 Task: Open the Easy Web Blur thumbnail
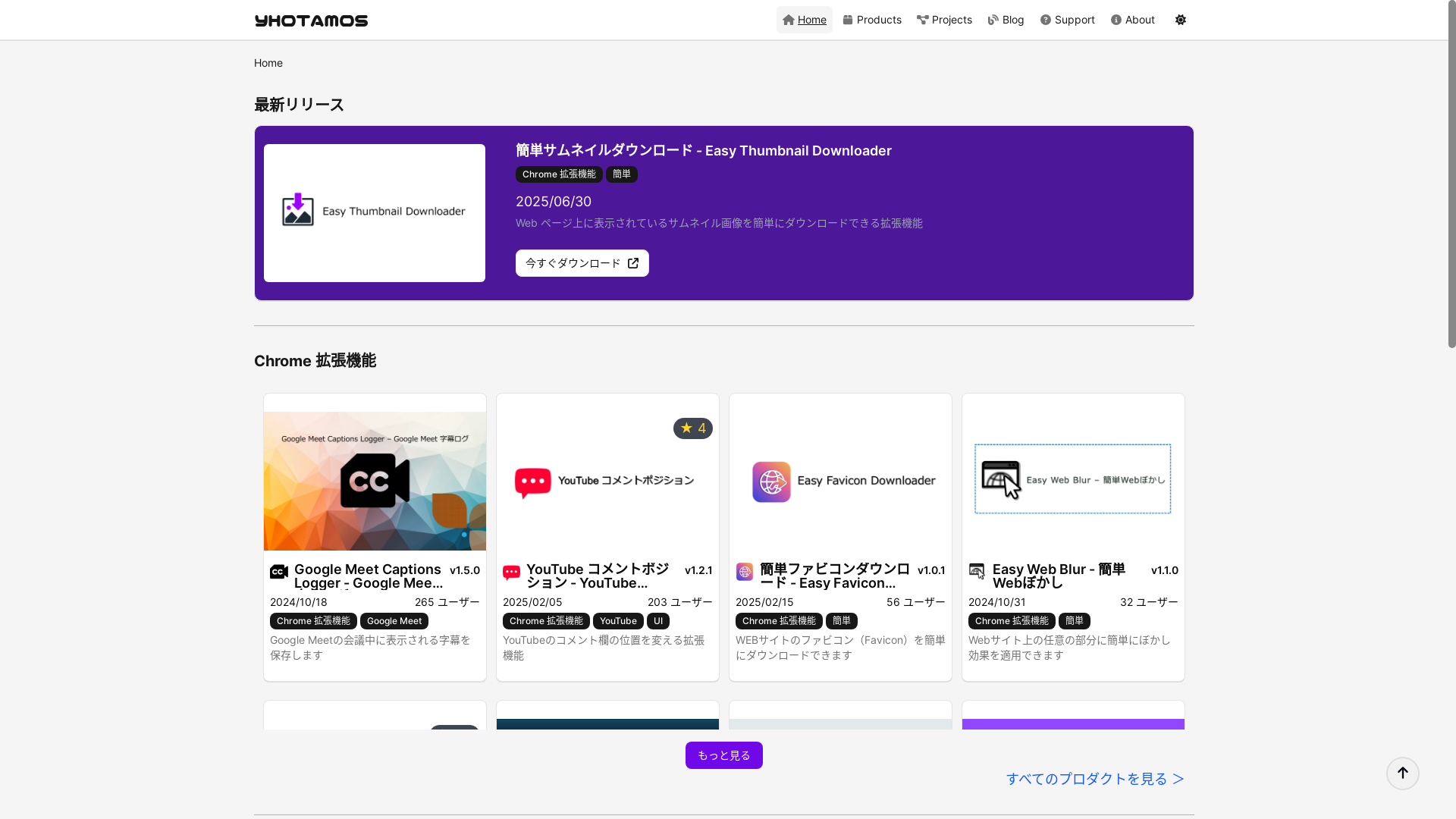1073,481
